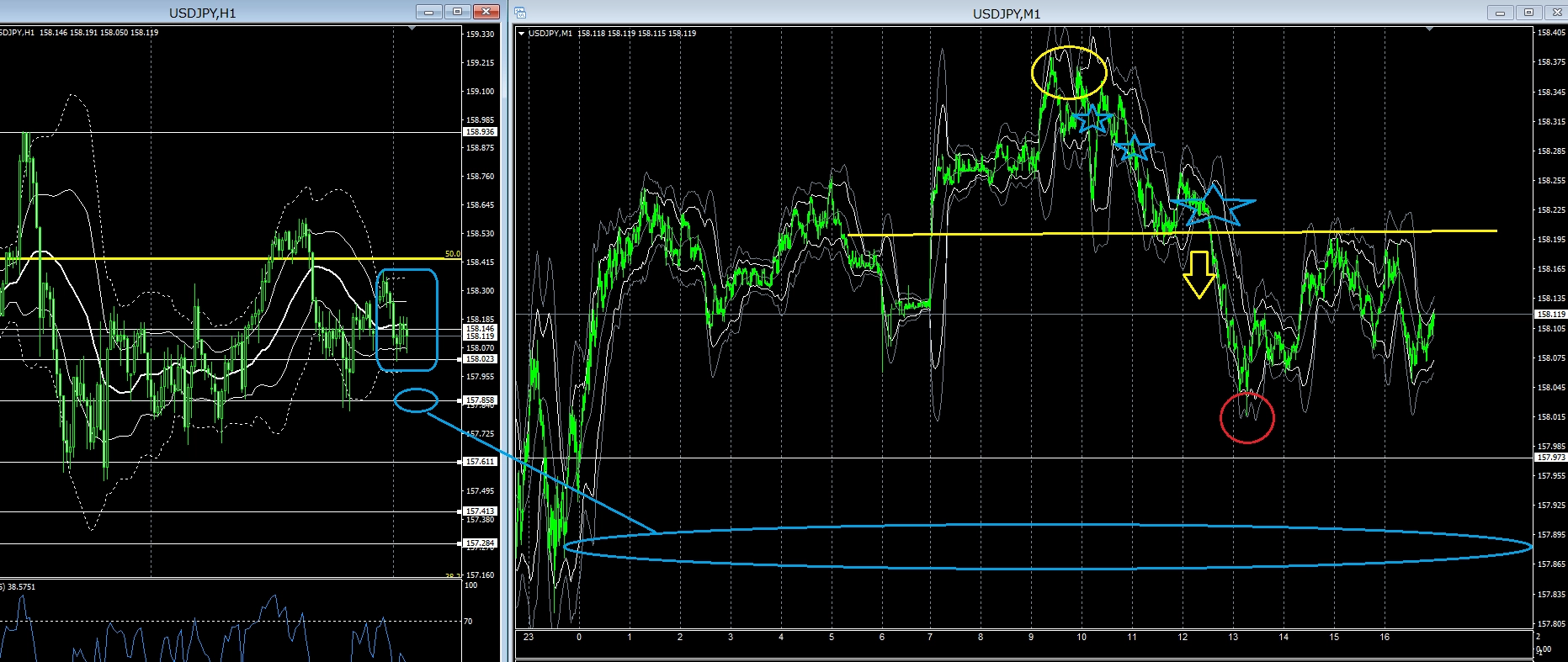Select the 157.858 horizontal line price label
Screen dimensions: 1568x662
[x=481, y=400]
